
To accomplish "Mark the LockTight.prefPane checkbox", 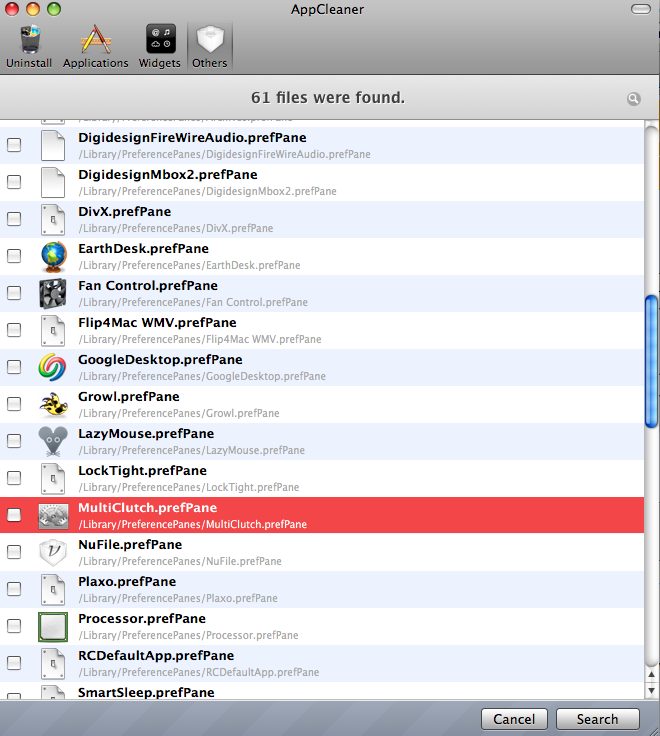I will coord(14,478).
